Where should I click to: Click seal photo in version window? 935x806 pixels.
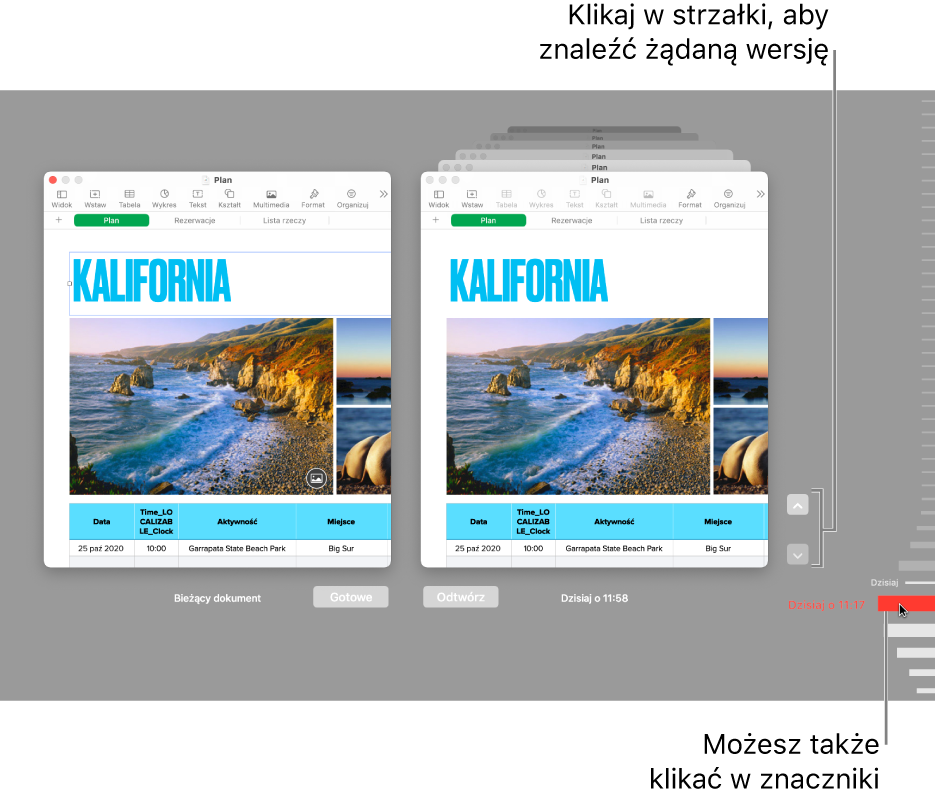click(741, 451)
